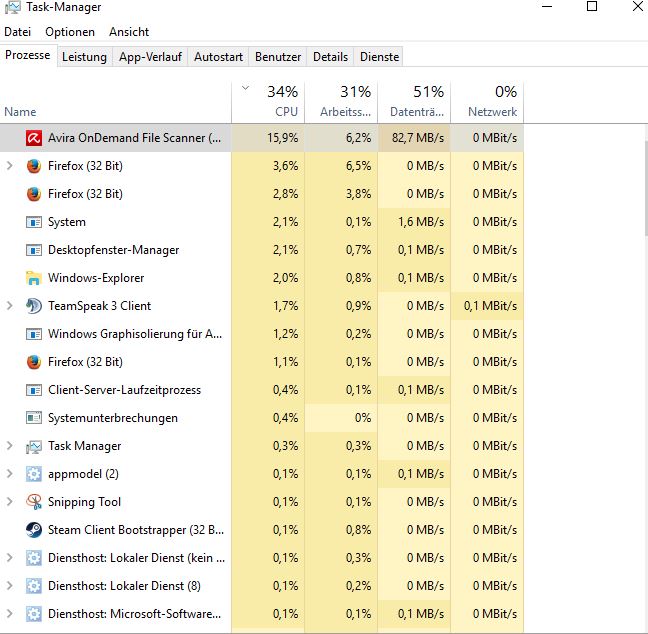Image resolution: width=648 pixels, height=634 pixels.
Task: Click the first Firefox (32 Bit) icon with expander
Action: click(33, 166)
